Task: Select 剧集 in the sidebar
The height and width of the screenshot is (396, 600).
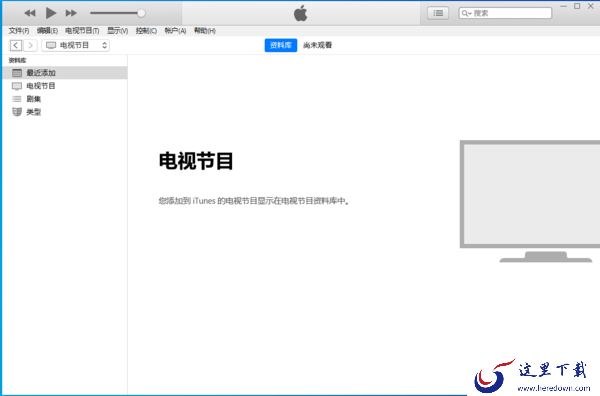Action: click(x=65, y=99)
